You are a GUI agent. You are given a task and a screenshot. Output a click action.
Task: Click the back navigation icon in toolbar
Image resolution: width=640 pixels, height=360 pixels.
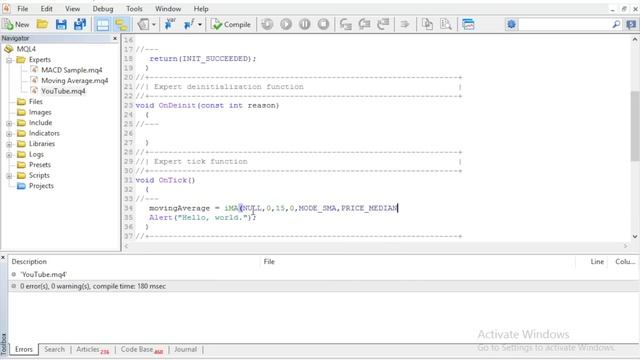(143, 24)
